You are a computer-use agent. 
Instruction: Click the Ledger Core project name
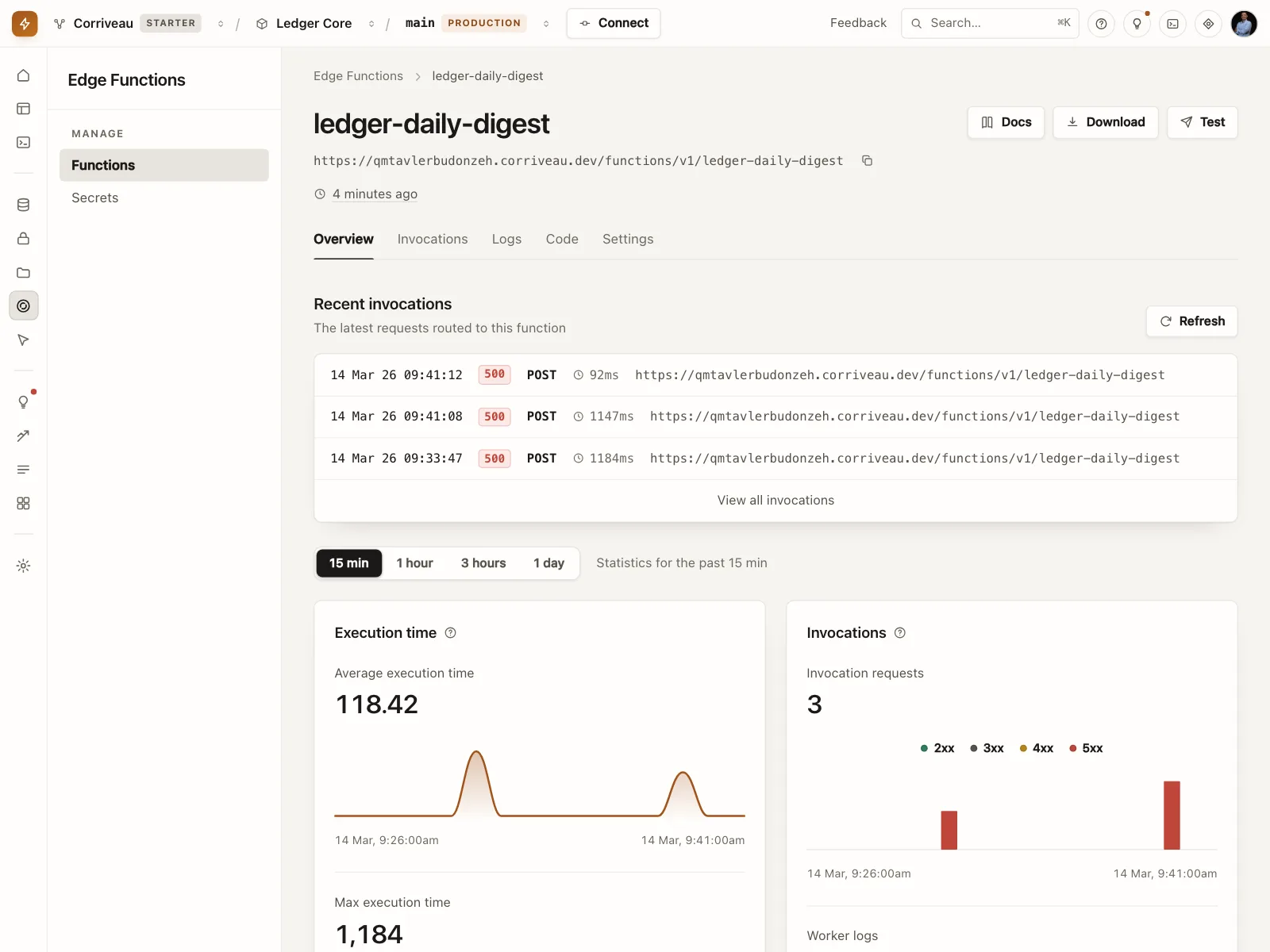pos(314,24)
